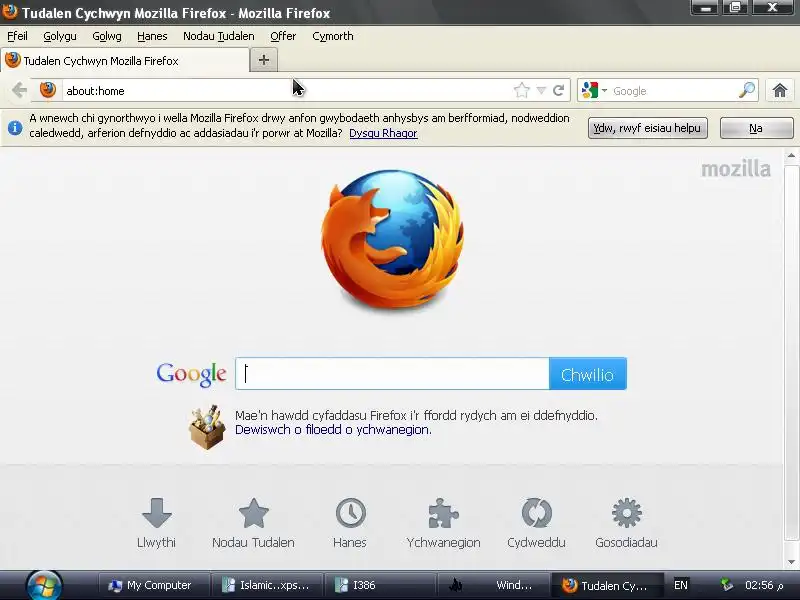Click the Ydw, rwyf eisiau helpu button
800x600 pixels.
(x=647, y=128)
